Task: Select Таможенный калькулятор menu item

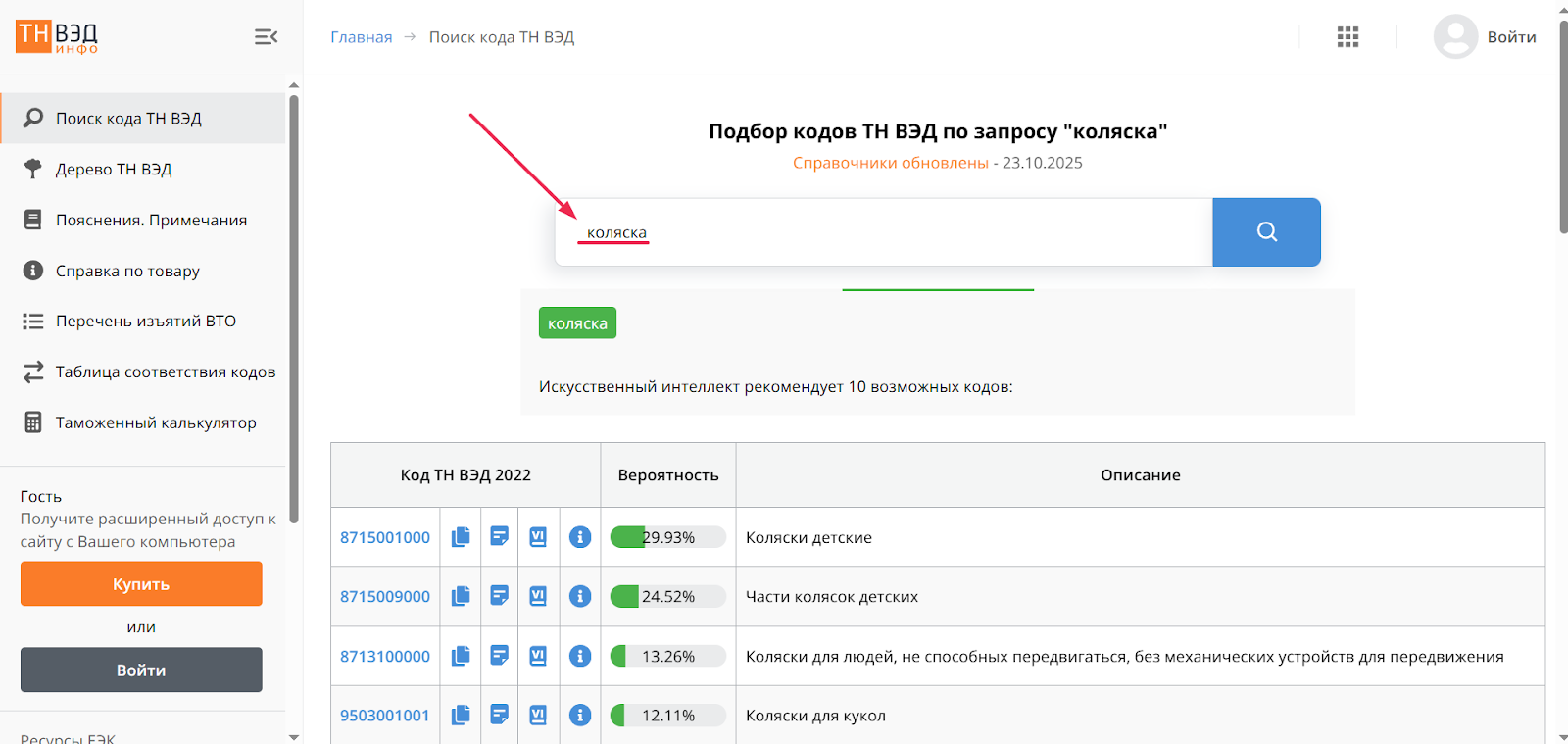Action: coord(156,422)
